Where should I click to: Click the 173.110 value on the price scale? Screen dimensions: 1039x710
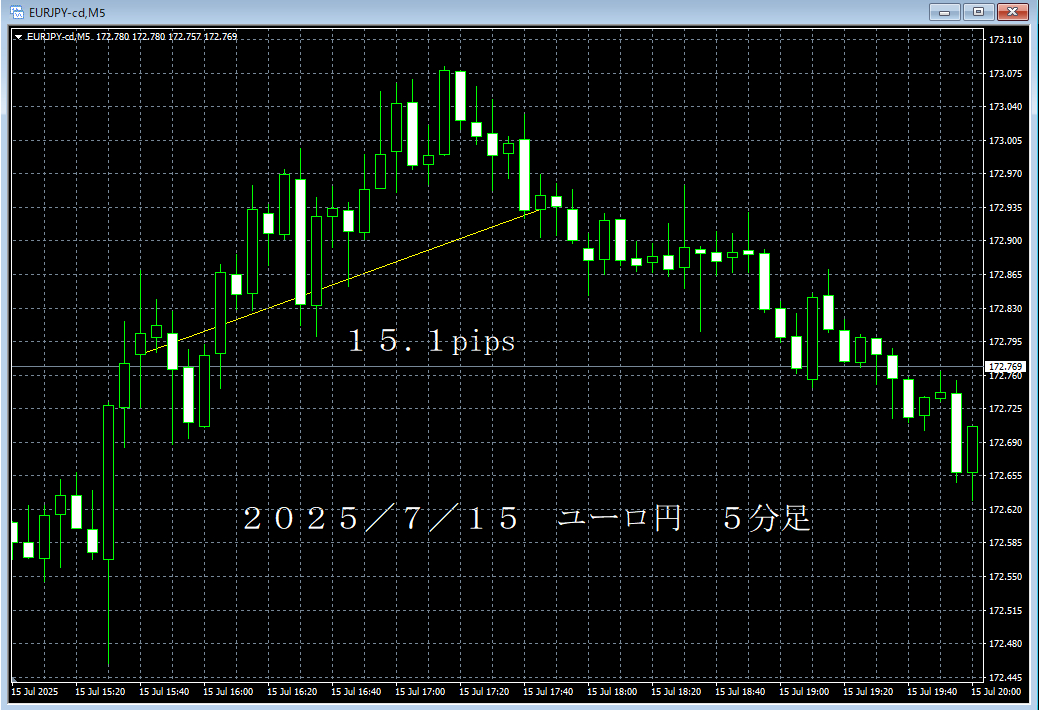[x=1003, y=41]
